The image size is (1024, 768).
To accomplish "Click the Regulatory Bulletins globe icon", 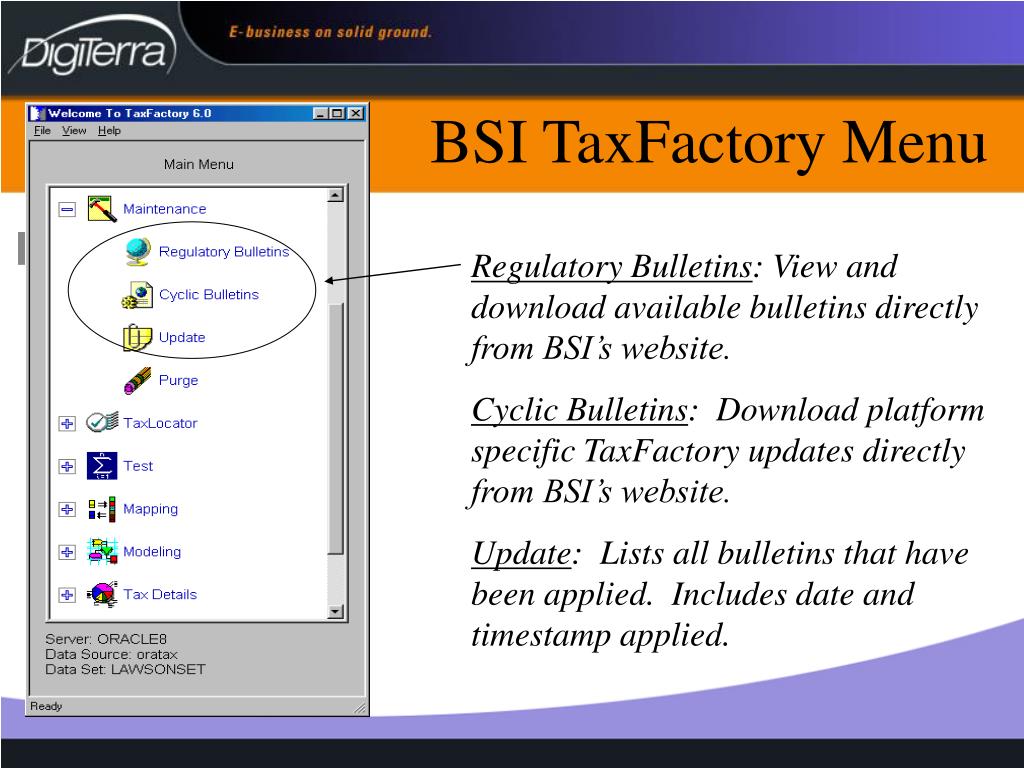I will coord(138,252).
